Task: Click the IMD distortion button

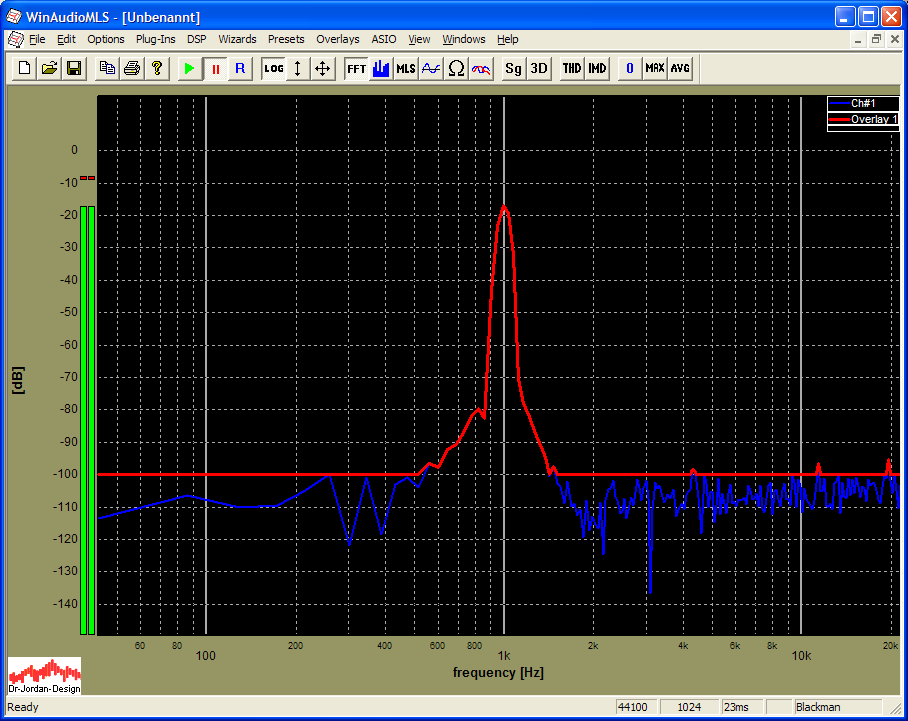Action: (x=597, y=68)
